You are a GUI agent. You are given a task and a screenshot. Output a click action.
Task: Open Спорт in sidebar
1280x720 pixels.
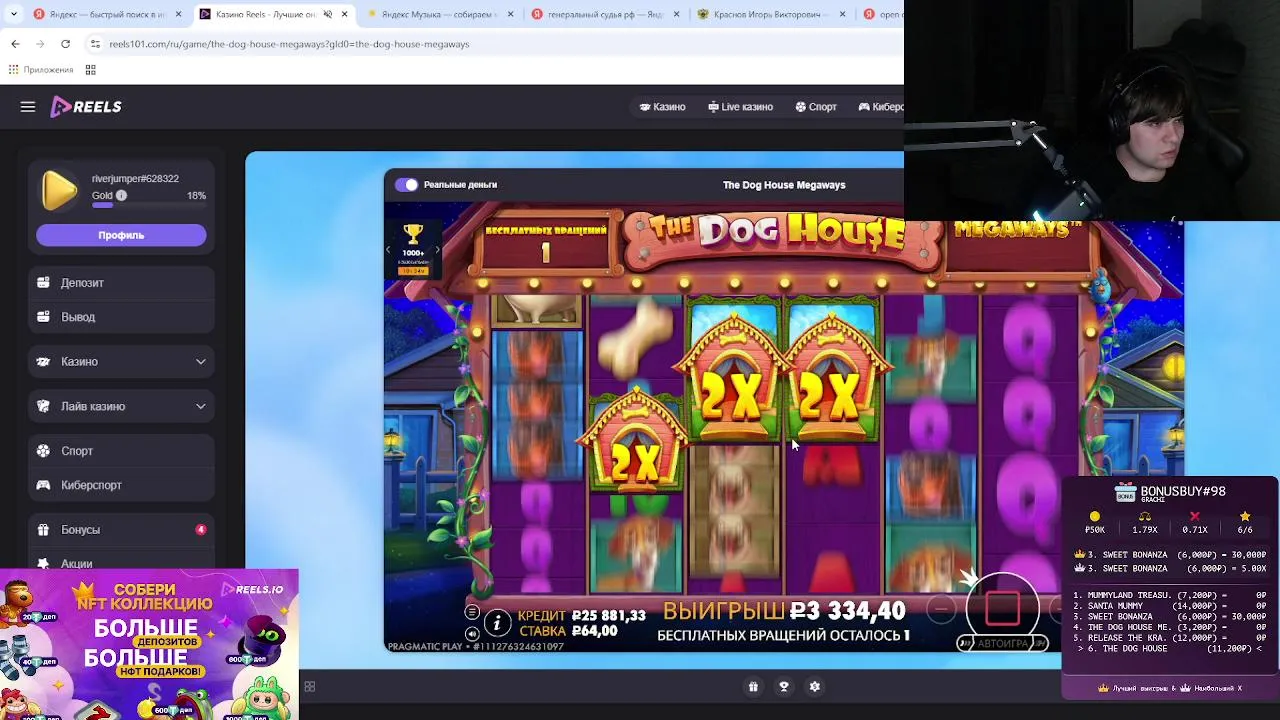(x=121, y=451)
